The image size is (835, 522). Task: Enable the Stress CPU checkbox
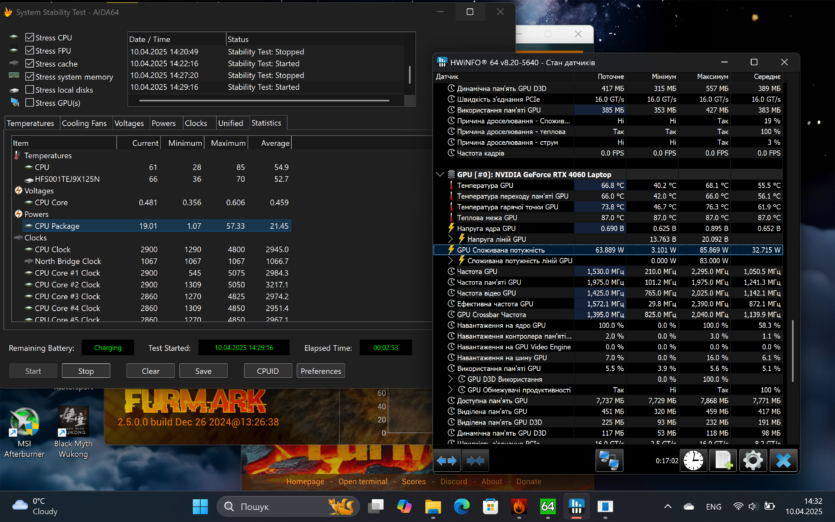pos(30,37)
